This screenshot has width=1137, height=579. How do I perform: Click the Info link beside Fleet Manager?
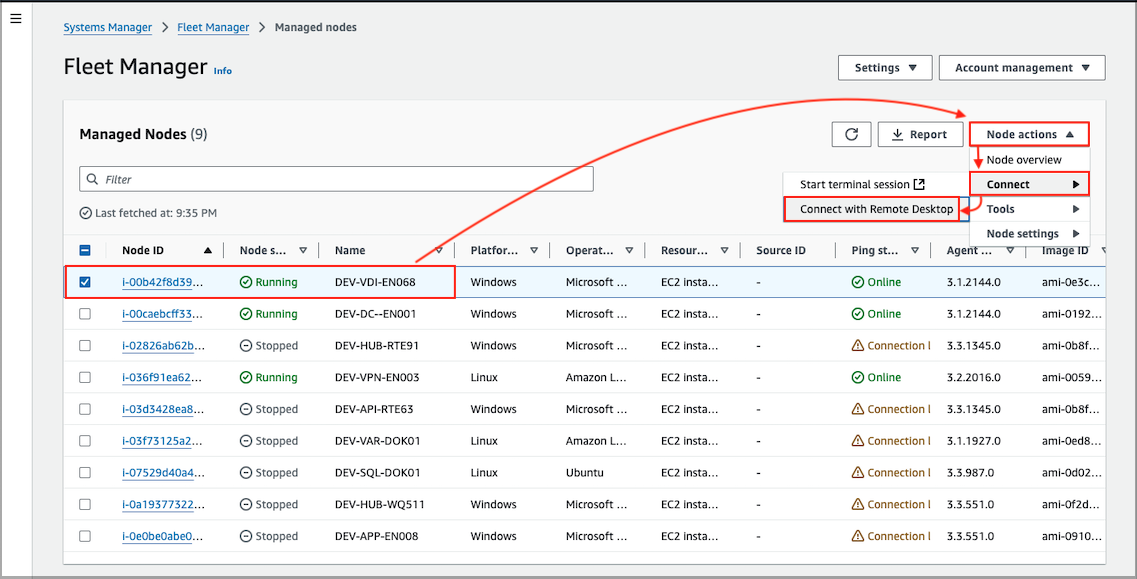tap(222, 71)
